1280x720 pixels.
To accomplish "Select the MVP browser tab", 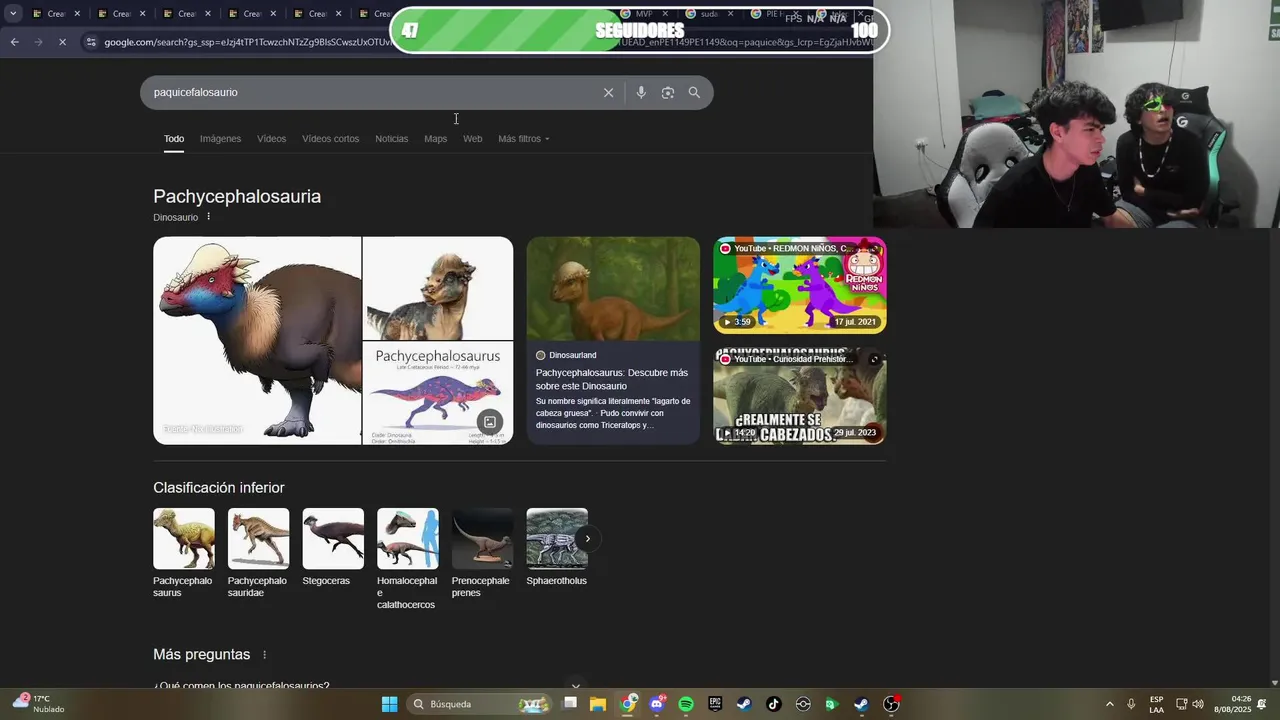I will (x=643, y=14).
